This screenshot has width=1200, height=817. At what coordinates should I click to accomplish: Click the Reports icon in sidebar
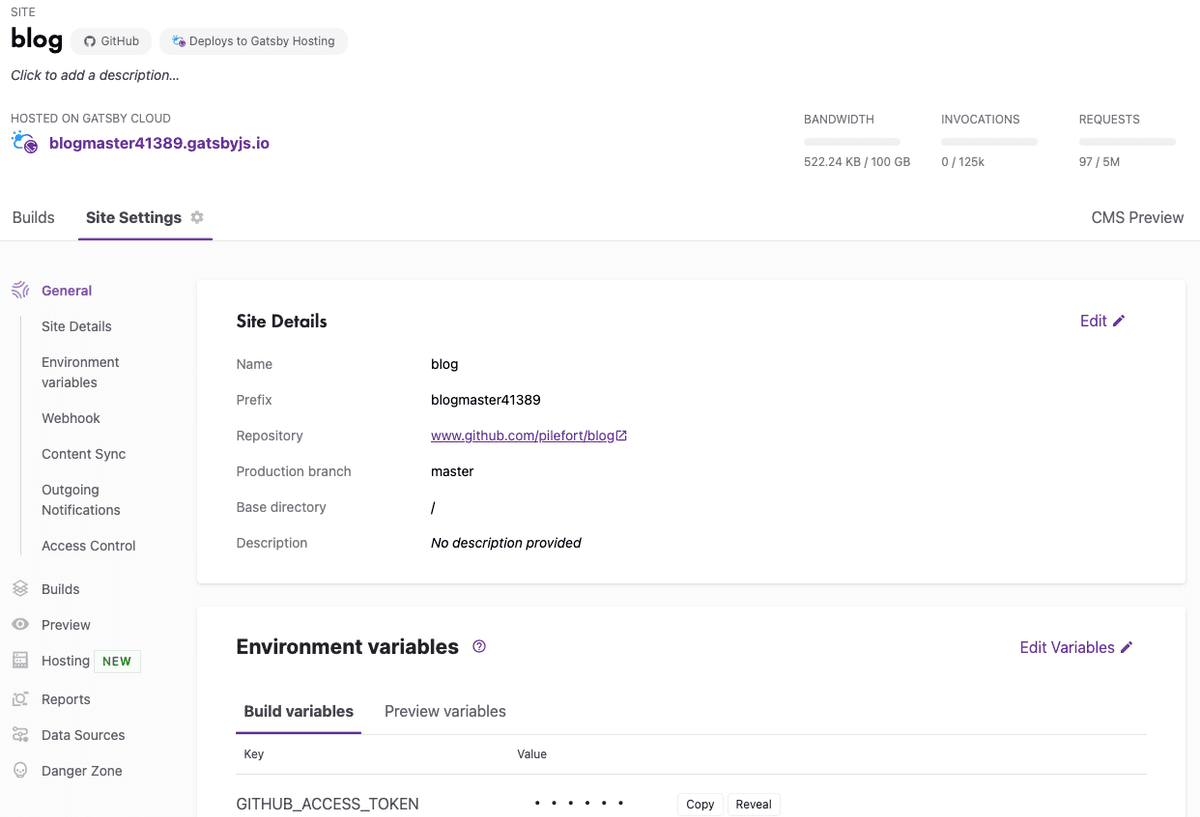click(x=20, y=699)
